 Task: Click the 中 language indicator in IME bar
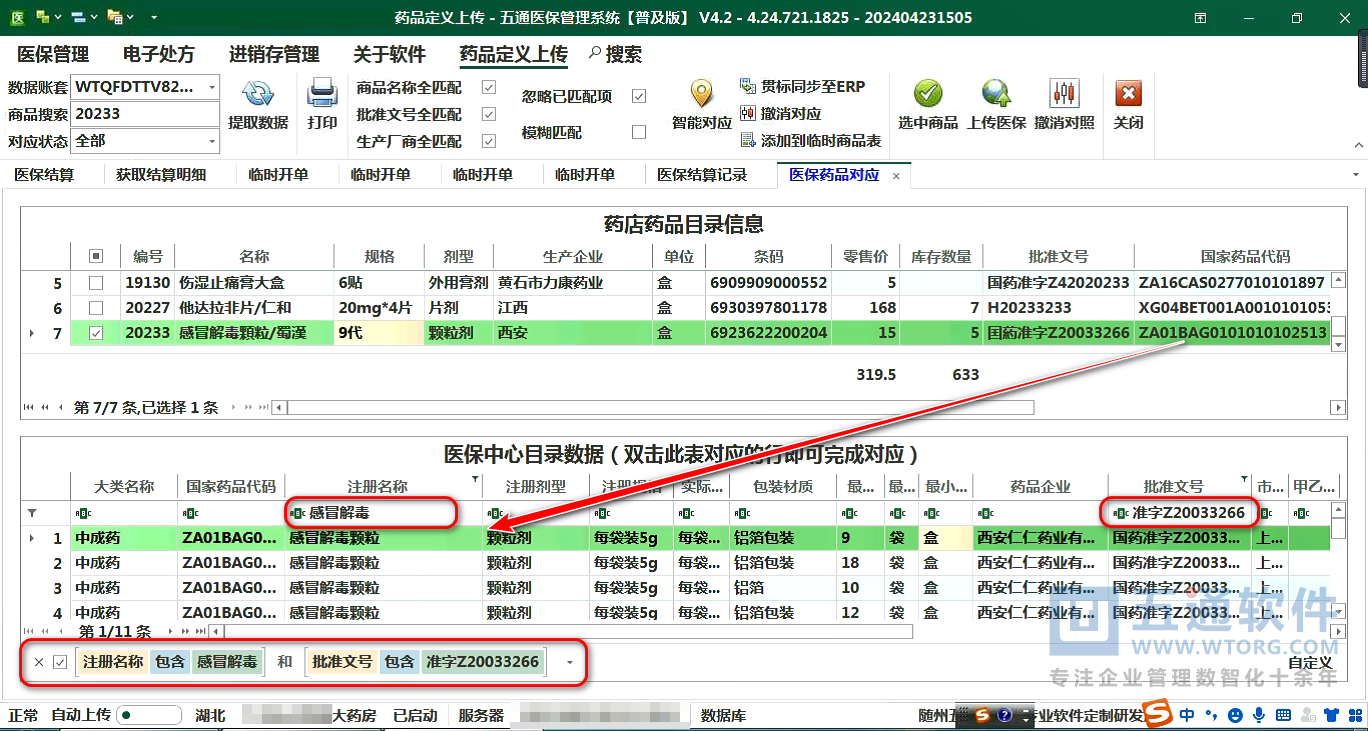click(x=1187, y=715)
